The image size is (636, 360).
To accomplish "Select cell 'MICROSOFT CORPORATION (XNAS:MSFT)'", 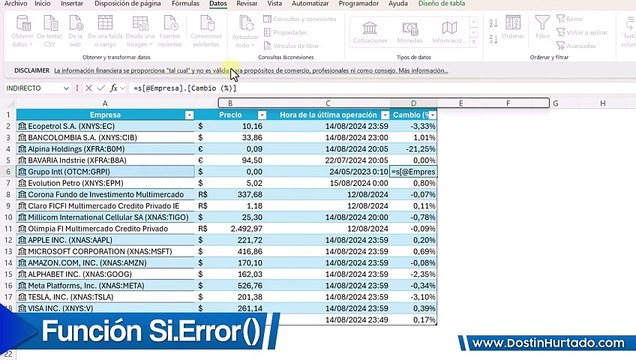I will point(105,251).
